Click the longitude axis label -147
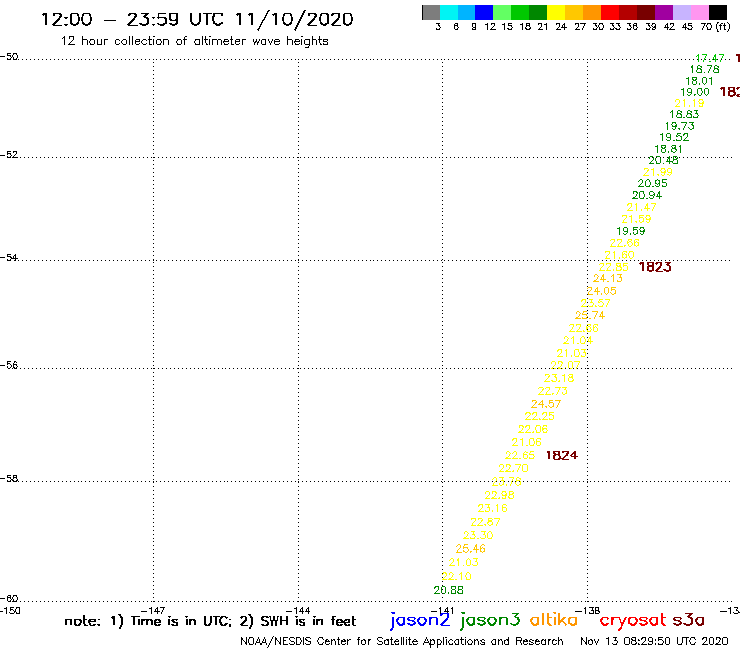This screenshot has height=650, width=740. coord(153,610)
